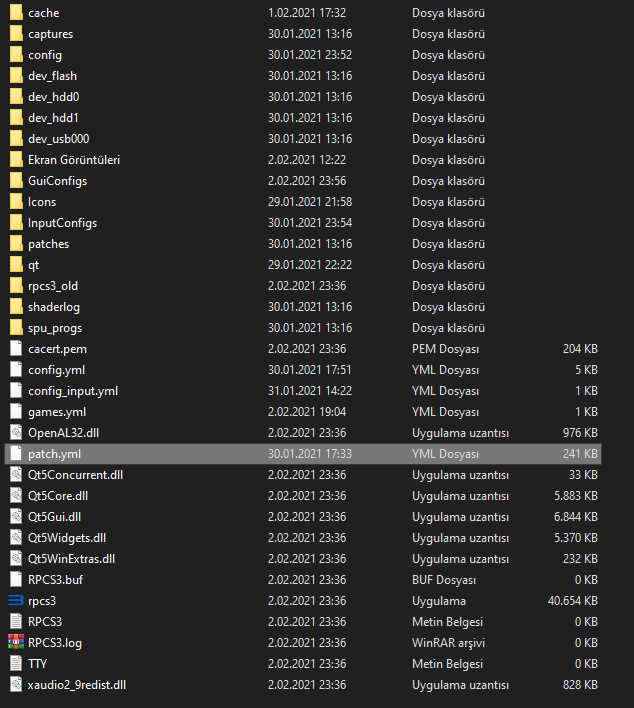Click the dev_flash folder icon
The image size is (634, 708).
coord(16,76)
